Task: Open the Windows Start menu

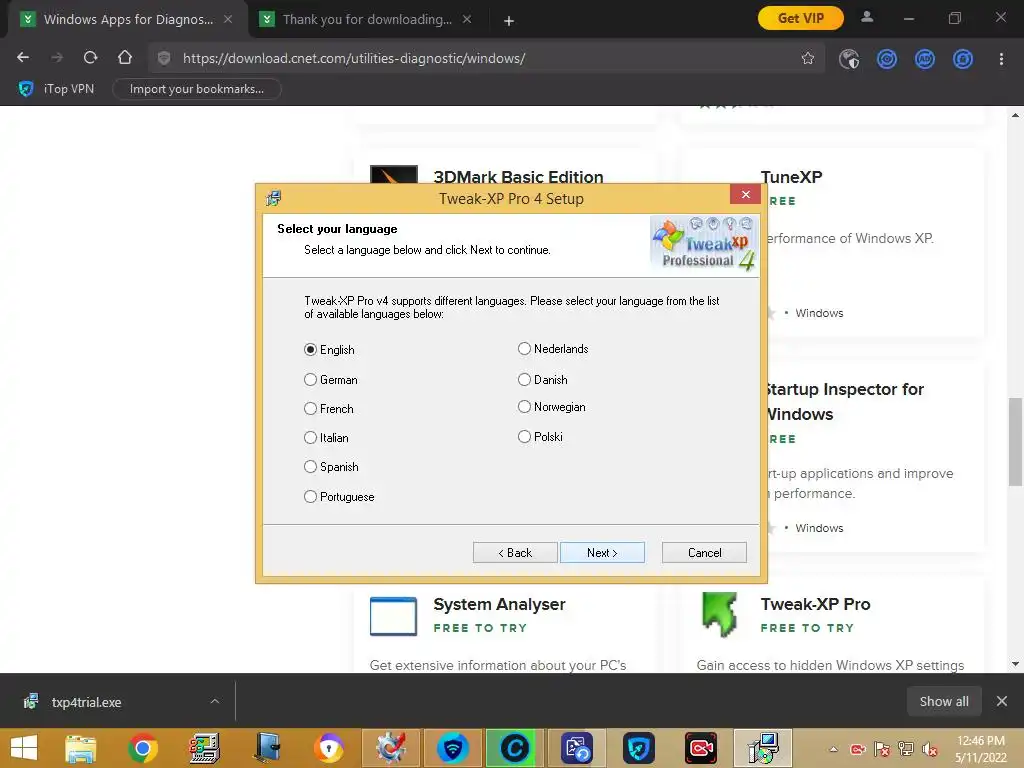Action: click(x=24, y=748)
